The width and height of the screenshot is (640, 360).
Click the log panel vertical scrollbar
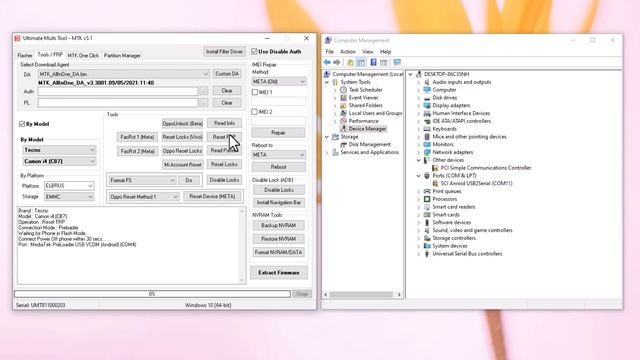[242, 245]
